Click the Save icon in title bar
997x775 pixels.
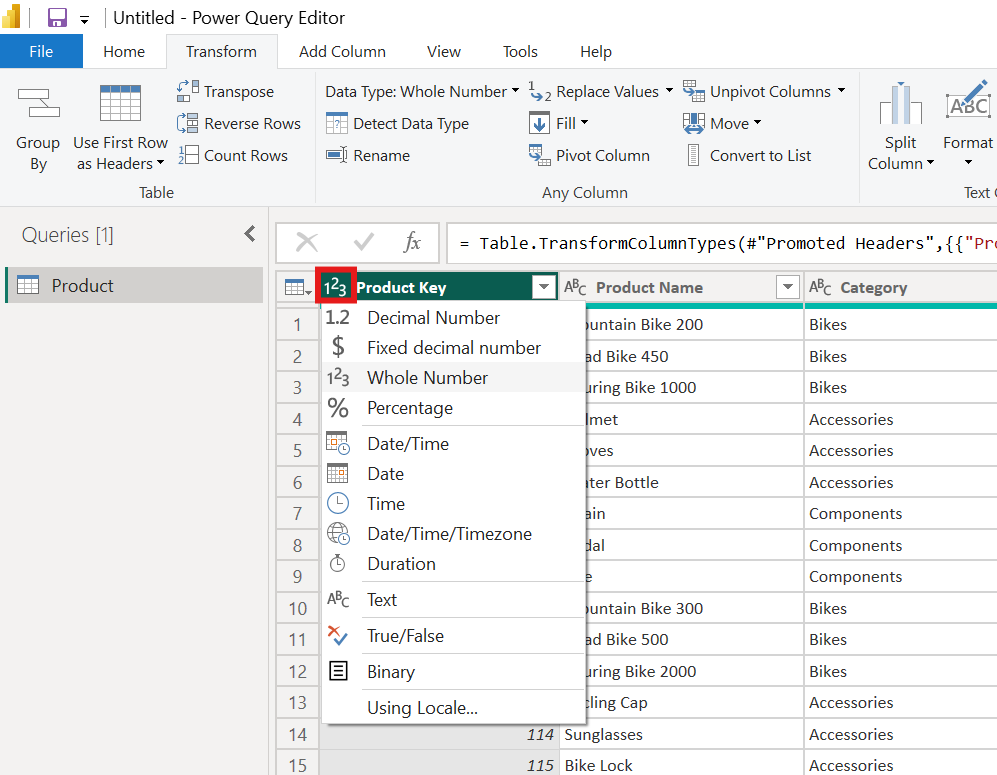pos(57,17)
